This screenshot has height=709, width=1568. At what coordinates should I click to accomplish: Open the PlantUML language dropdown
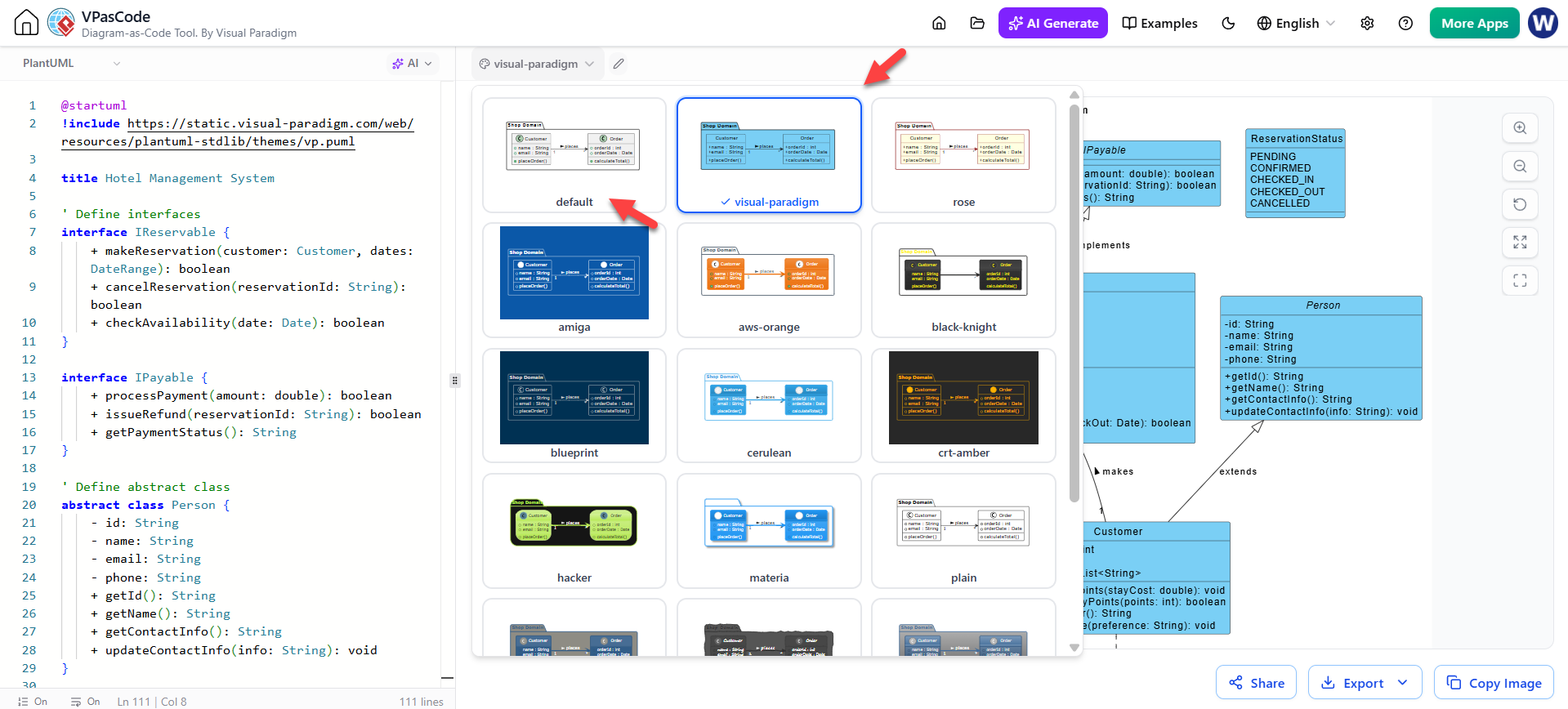click(71, 63)
